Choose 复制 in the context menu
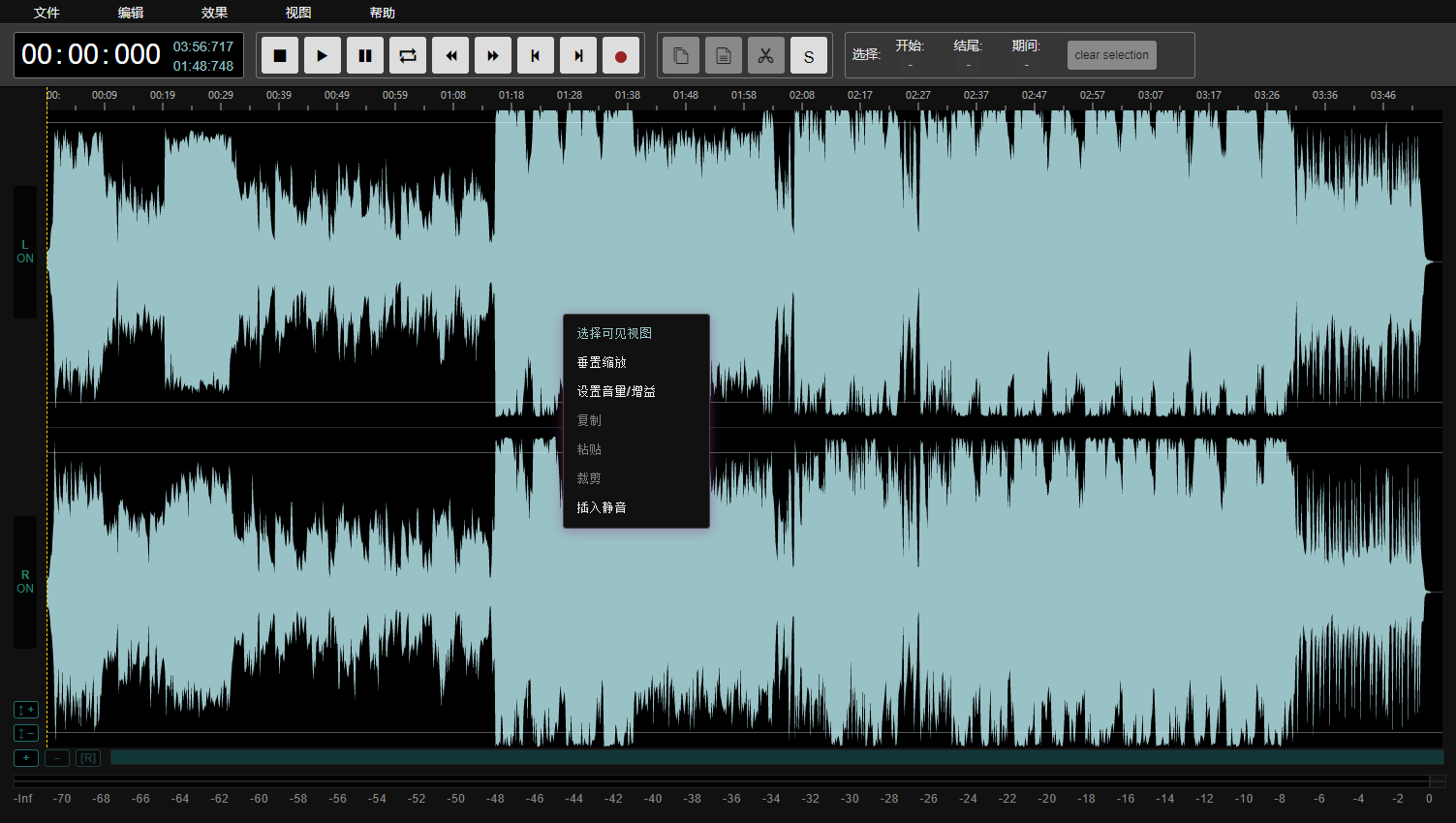This screenshot has height=823, width=1456. [636, 420]
